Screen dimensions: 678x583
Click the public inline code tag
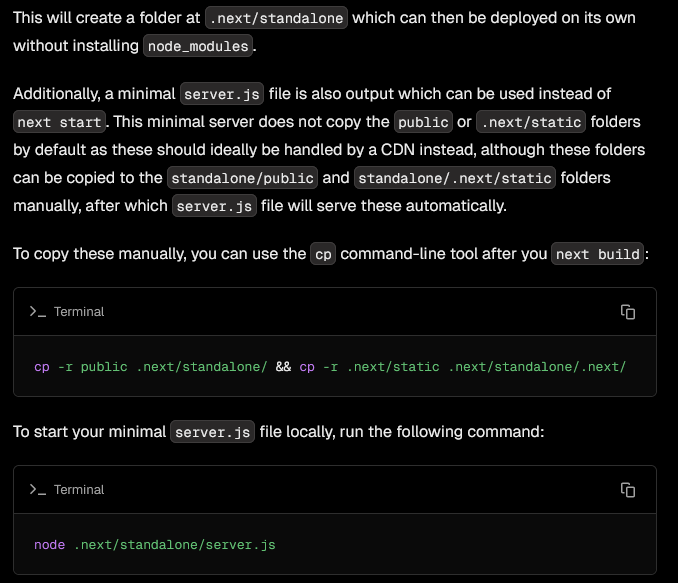tap(423, 122)
